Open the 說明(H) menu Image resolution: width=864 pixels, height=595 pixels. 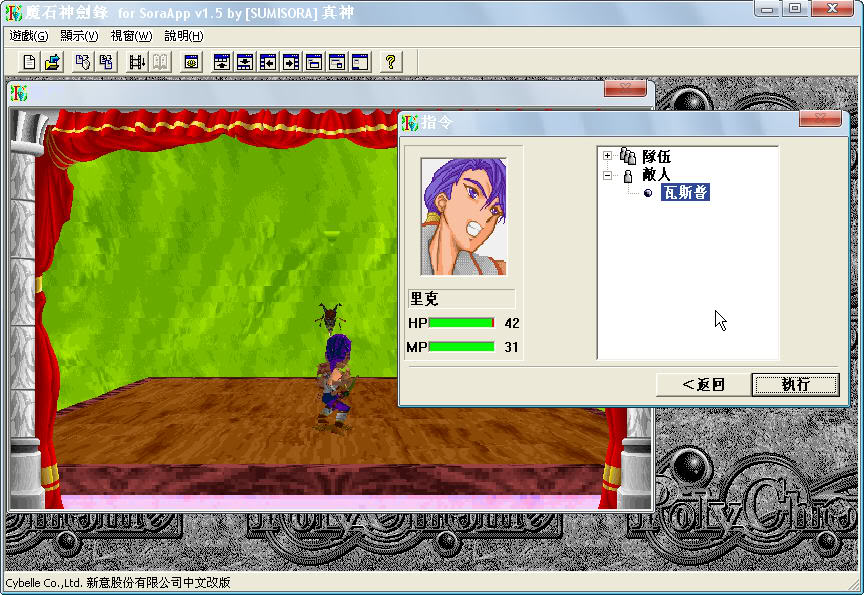(x=184, y=36)
